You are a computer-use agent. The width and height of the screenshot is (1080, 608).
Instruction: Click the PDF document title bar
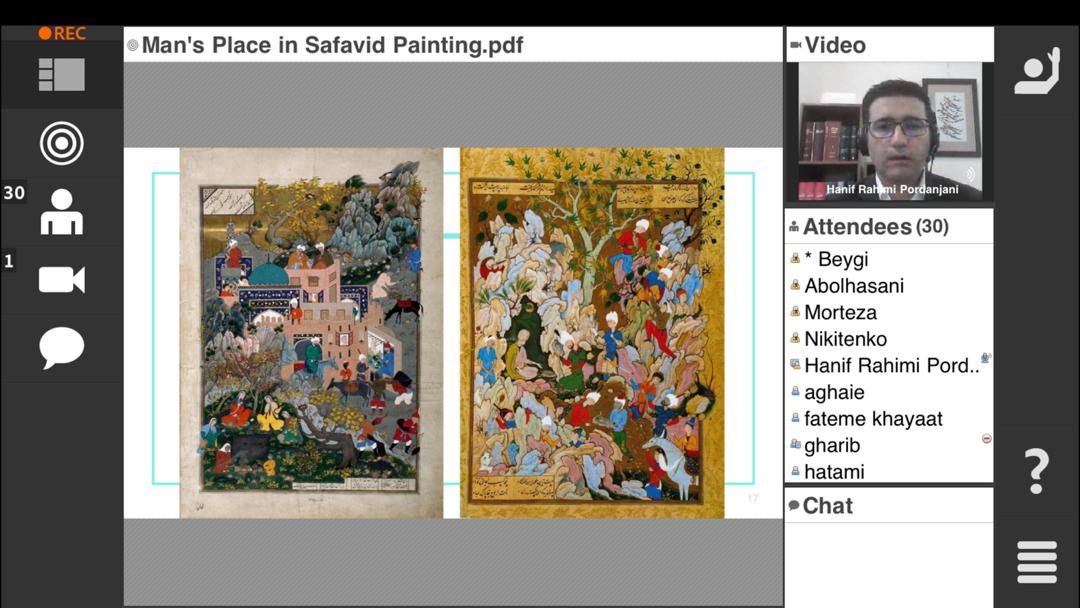click(x=453, y=45)
